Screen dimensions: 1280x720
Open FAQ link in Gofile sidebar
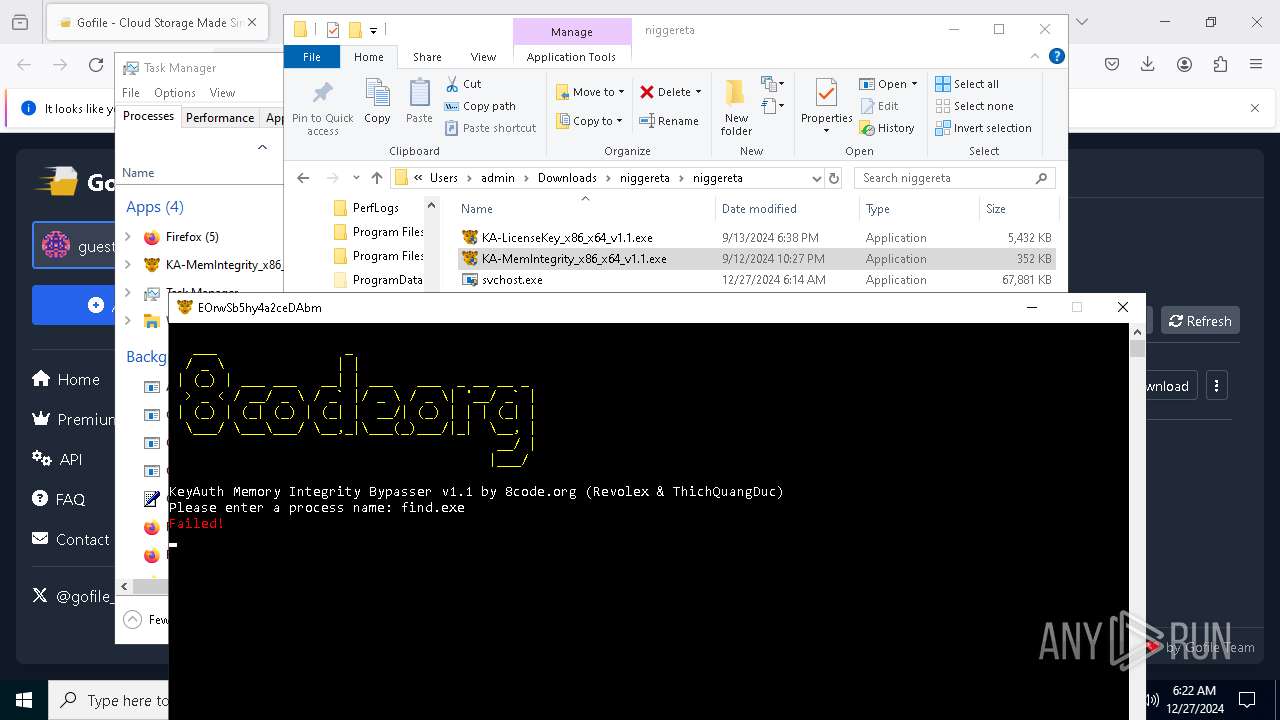point(58,499)
